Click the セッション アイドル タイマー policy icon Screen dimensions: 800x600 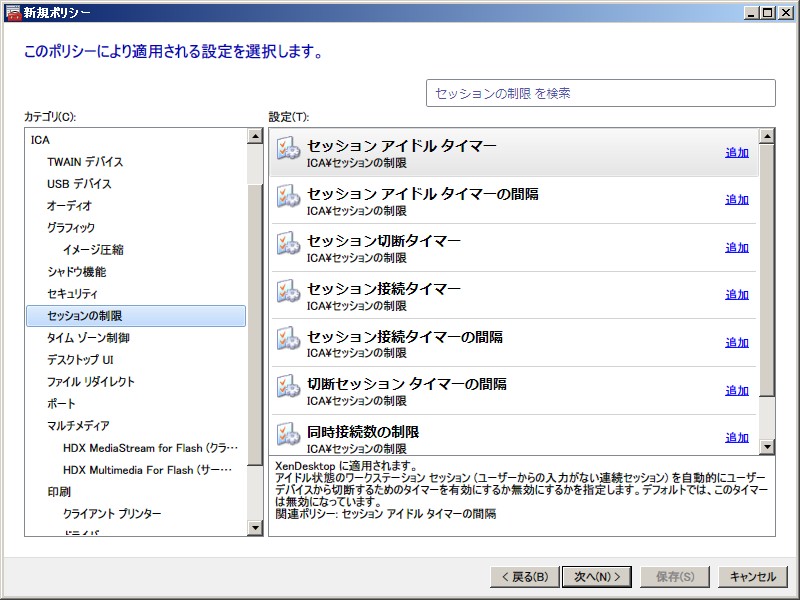(x=288, y=152)
